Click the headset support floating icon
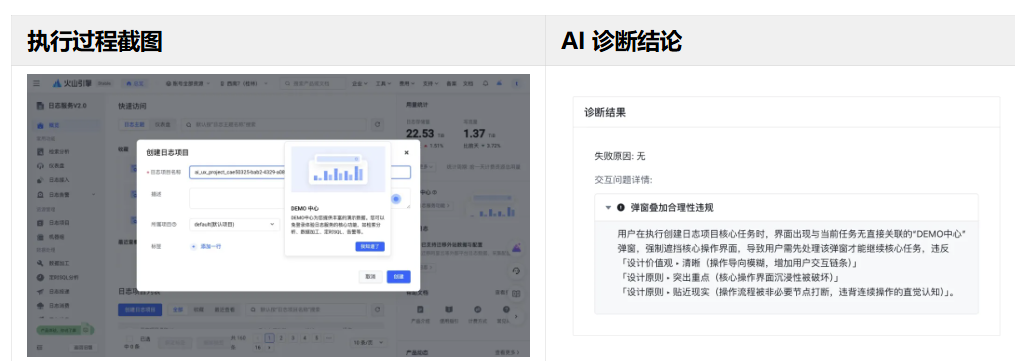This screenshot has height=361, width=1015. [x=516, y=270]
